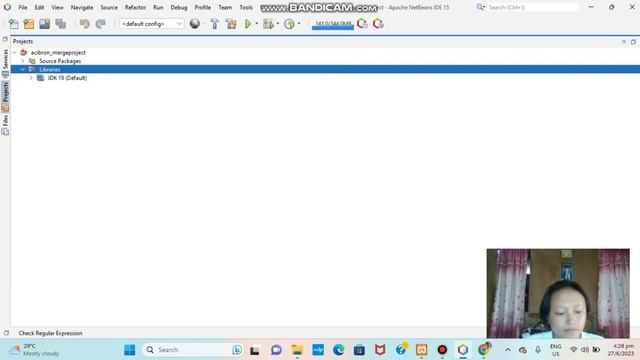Click the Redo arrow icon
This screenshot has height=360, width=640.
[x=100, y=24]
